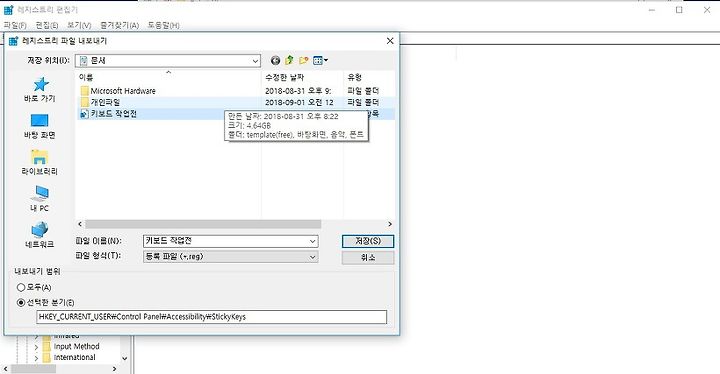Viewport: 720px width, 374px height.
Task: Expand the International tree node
Action: (36, 358)
